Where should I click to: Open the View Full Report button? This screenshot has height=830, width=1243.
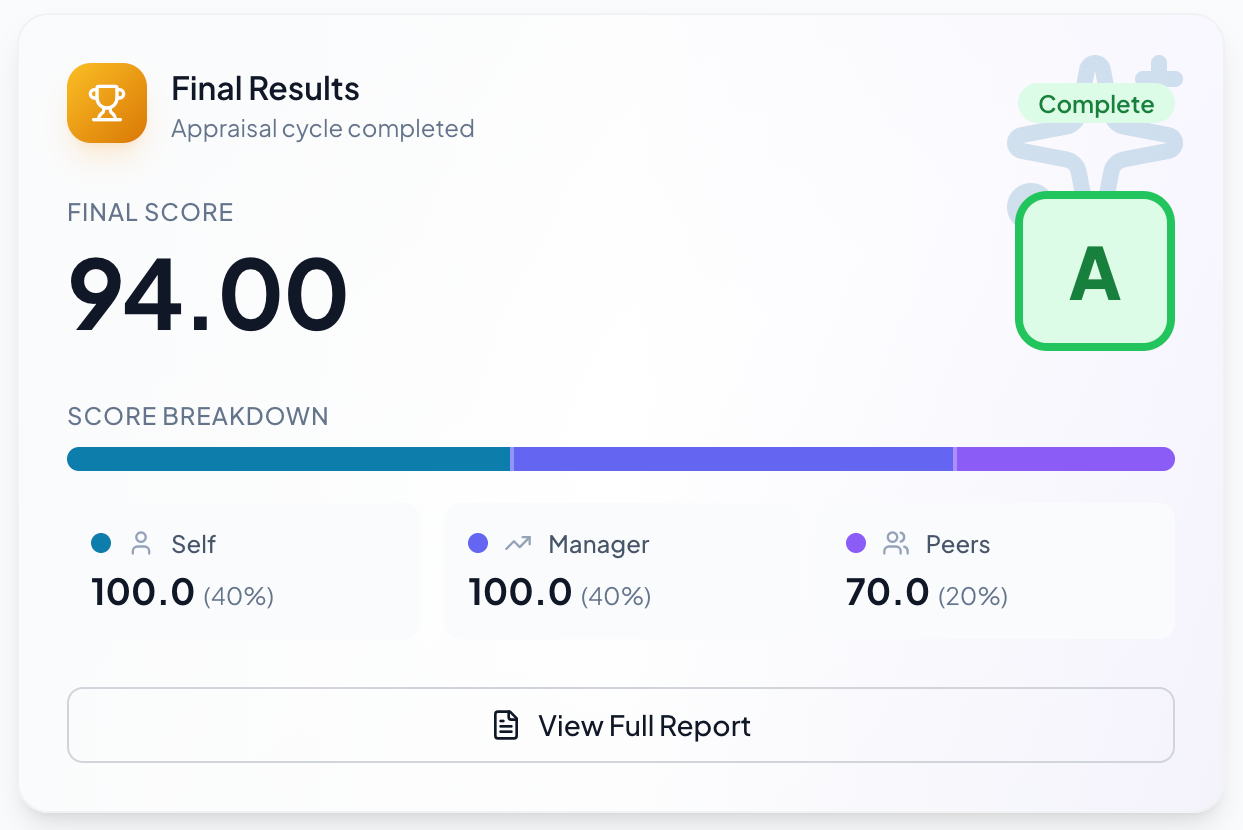coord(621,725)
